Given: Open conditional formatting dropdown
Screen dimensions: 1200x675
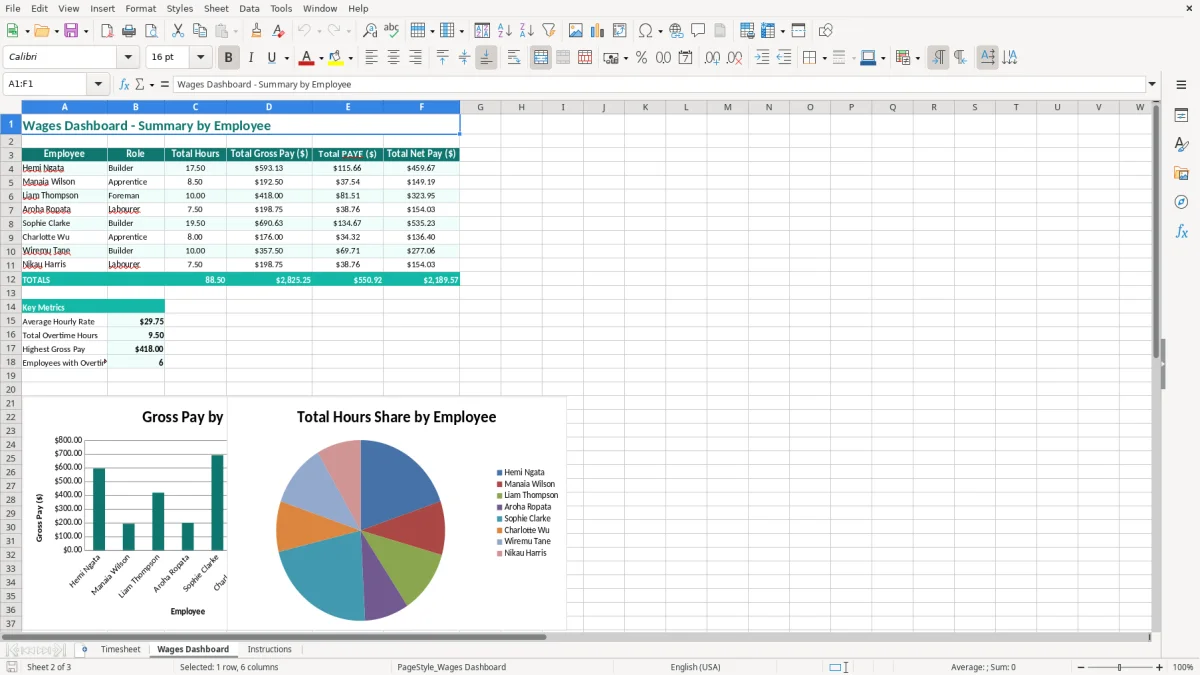Looking at the screenshot, I should 917,58.
